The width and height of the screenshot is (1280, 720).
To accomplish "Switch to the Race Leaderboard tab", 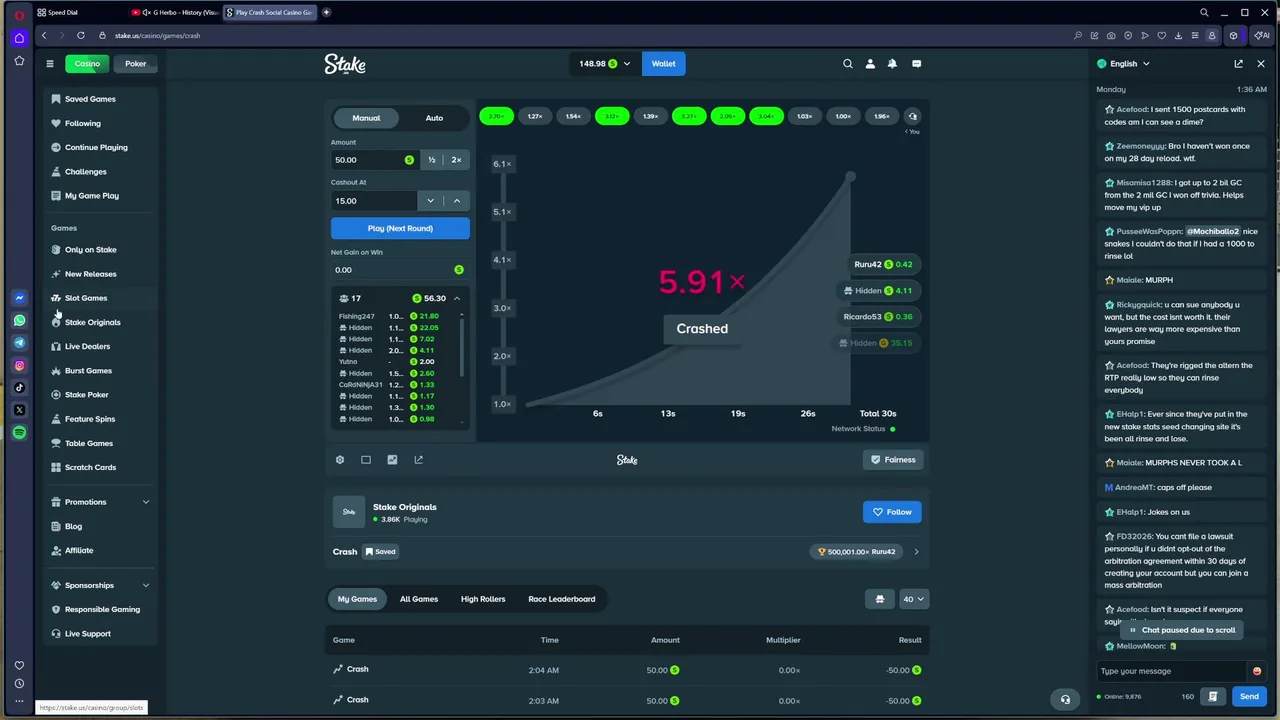I will tap(562, 599).
